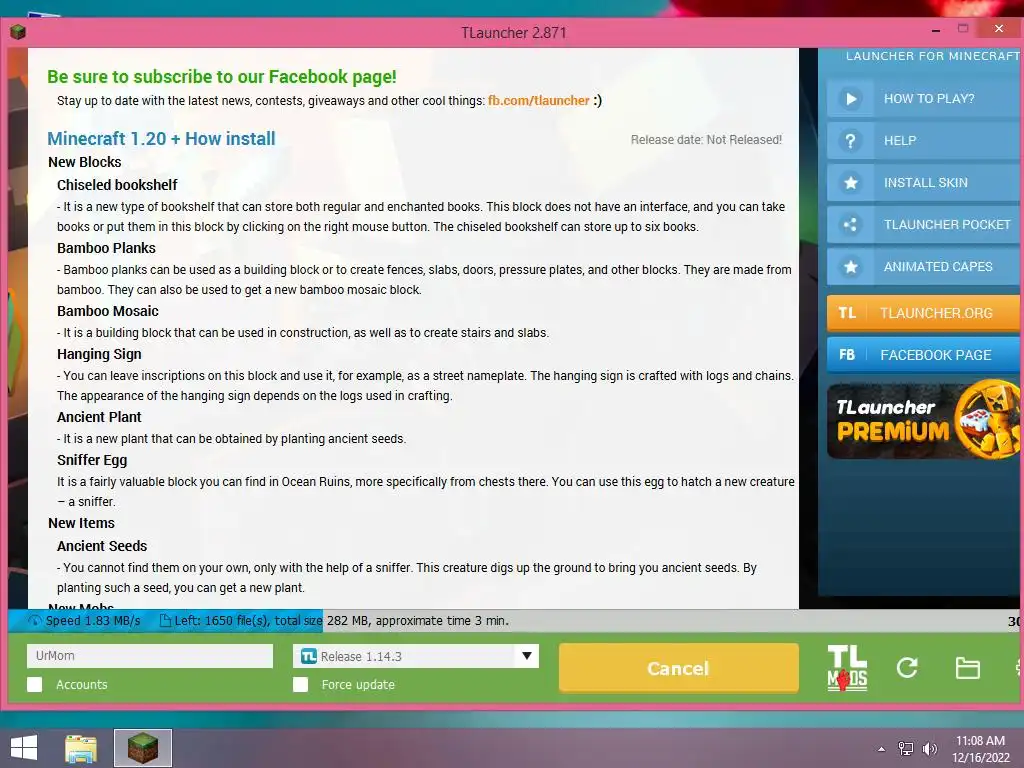
Task: Click the Animated Capes star icon
Action: (x=850, y=266)
